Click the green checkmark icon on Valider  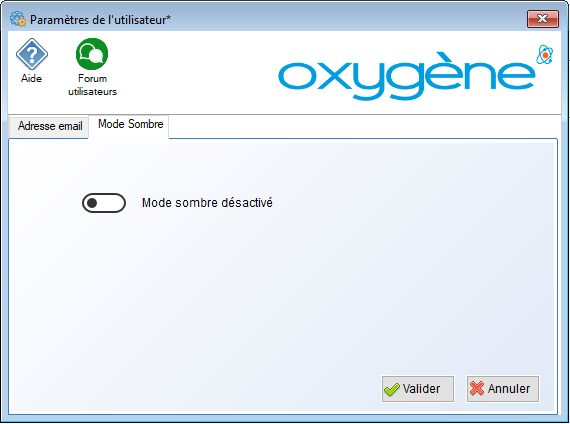(x=392, y=389)
